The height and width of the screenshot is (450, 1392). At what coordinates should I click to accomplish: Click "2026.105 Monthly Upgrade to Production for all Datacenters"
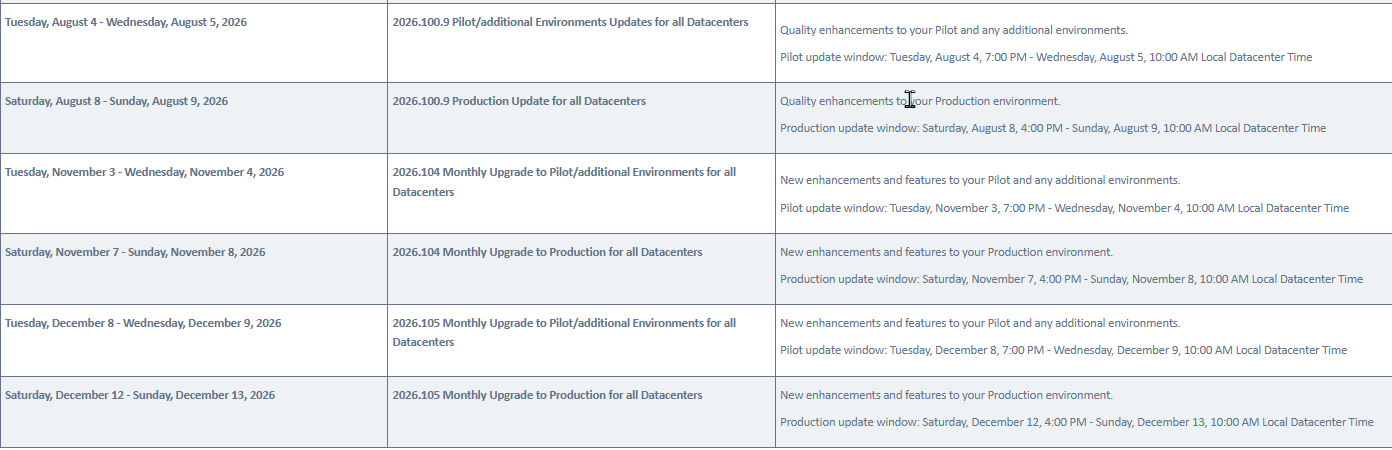tap(547, 395)
